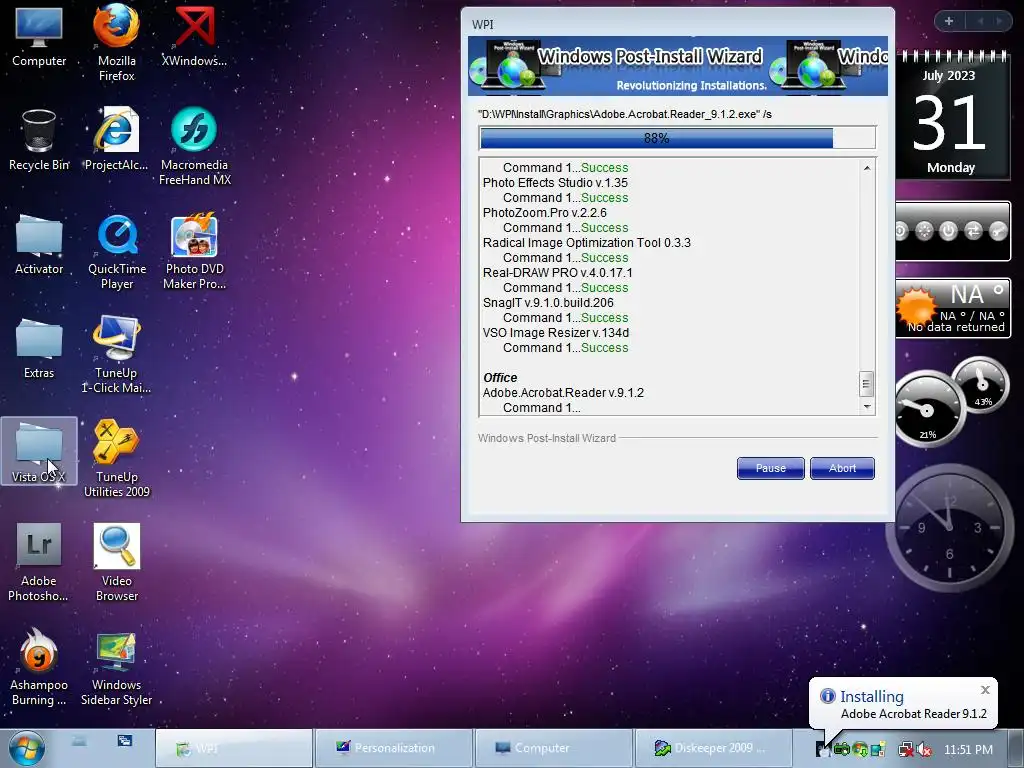The height and width of the screenshot is (768, 1024).
Task: Click the installer icon in the system tray
Action: tap(824, 750)
